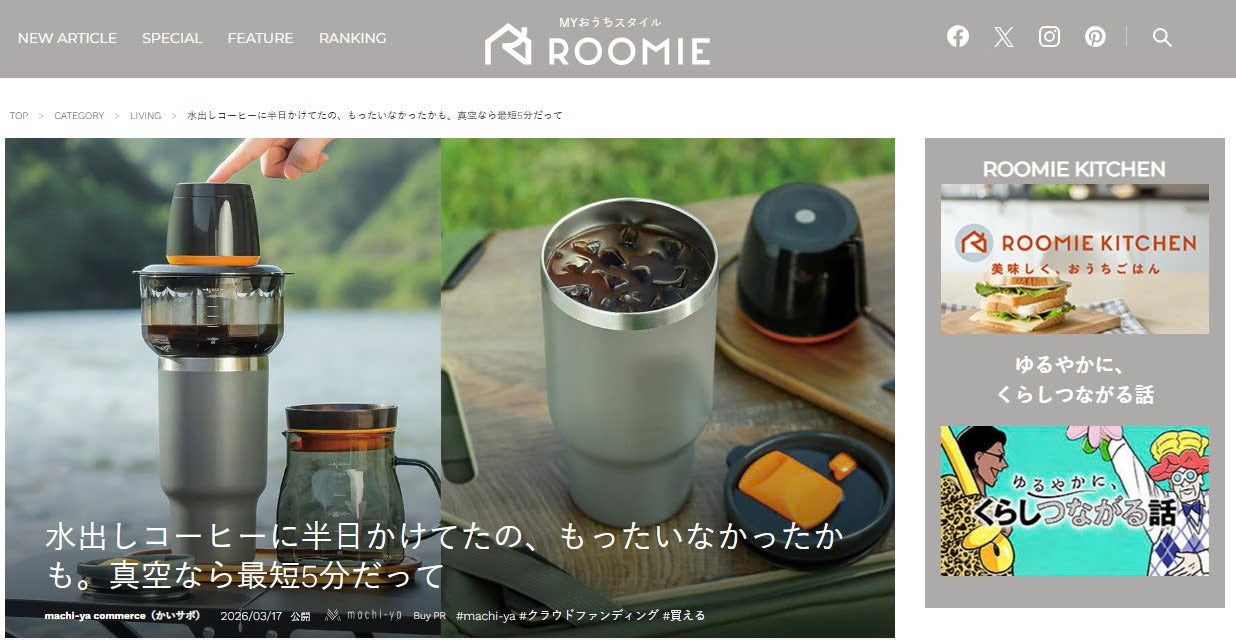The width and height of the screenshot is (1236, 640).
Task: Click the Buy PR tag
Action: (x=430, y=615)
